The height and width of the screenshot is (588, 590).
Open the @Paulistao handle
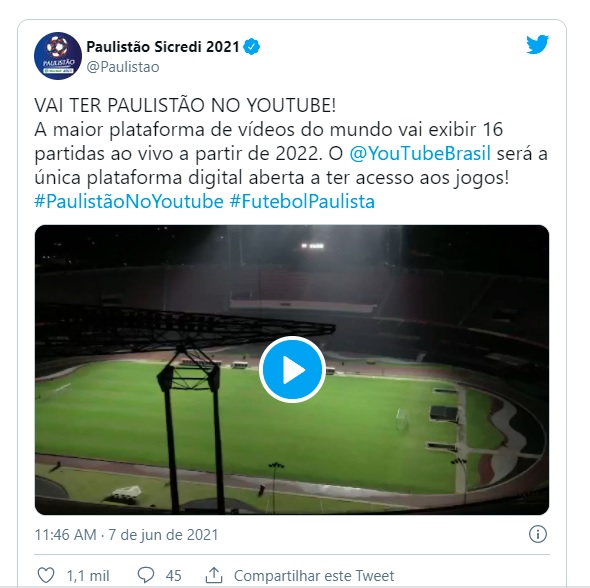(123, 67)
